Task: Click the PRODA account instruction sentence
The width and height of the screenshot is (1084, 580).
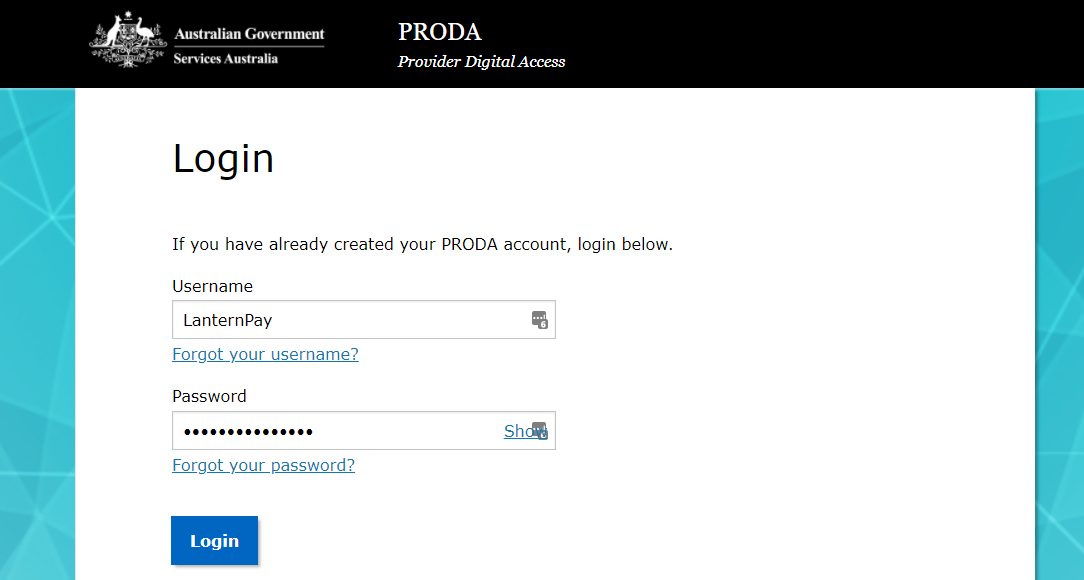Action: [423, 244]
